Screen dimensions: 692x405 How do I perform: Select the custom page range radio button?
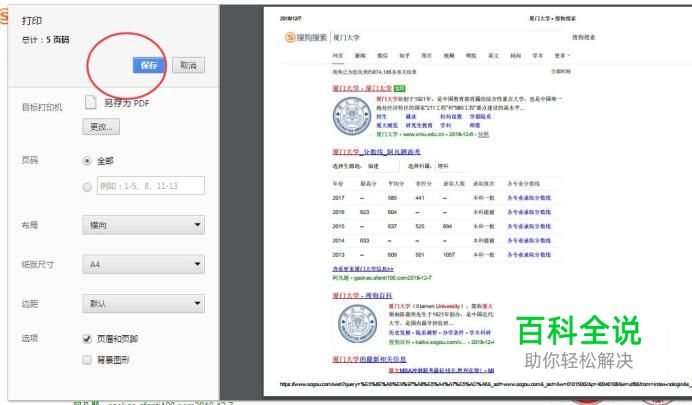click(87, 187)
